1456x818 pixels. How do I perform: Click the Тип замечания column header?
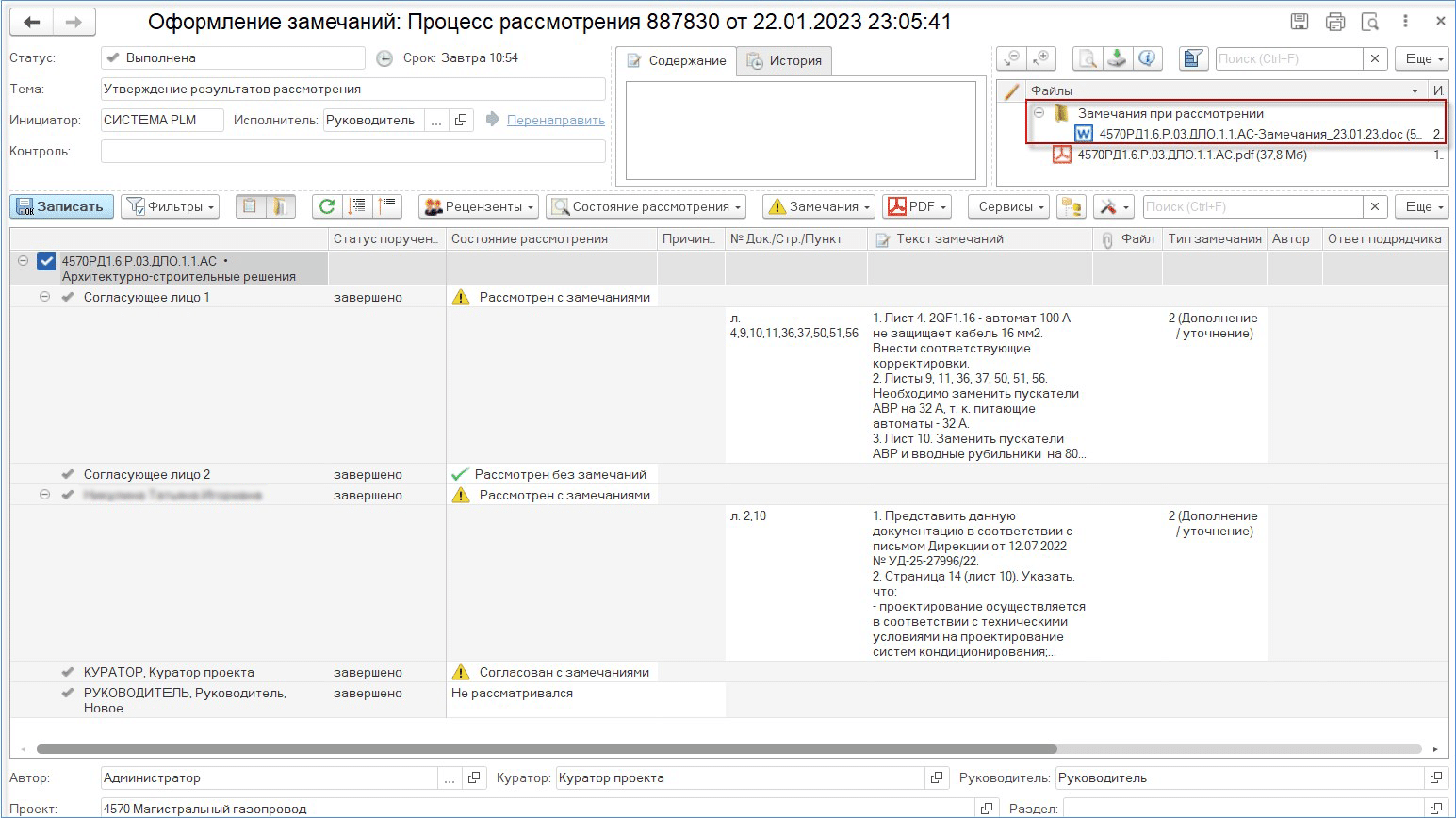[x=1215, y=239]
